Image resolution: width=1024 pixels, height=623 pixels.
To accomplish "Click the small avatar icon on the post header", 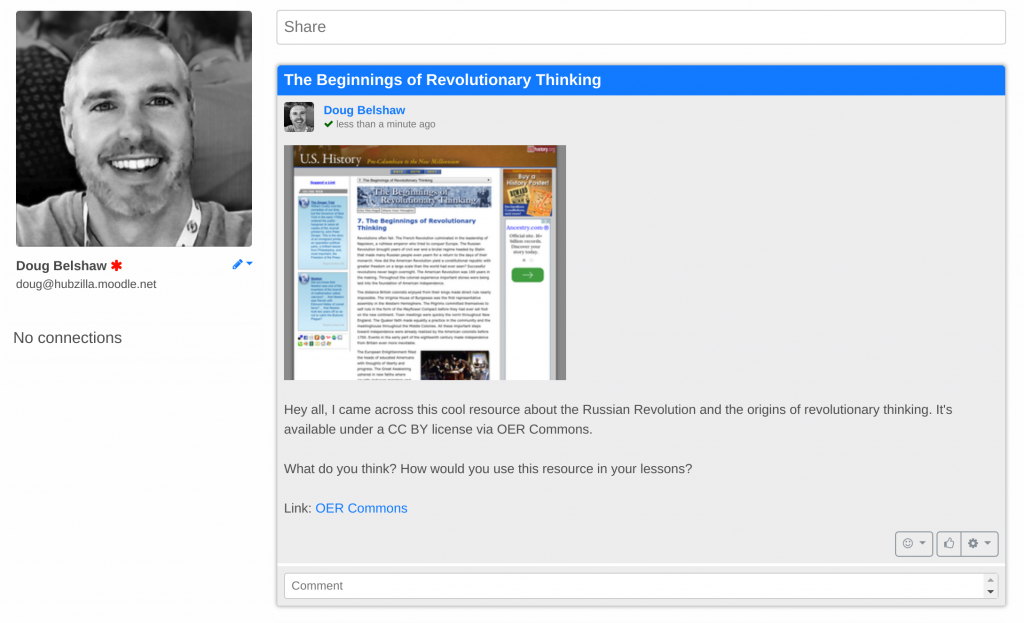I will point(298,116).
